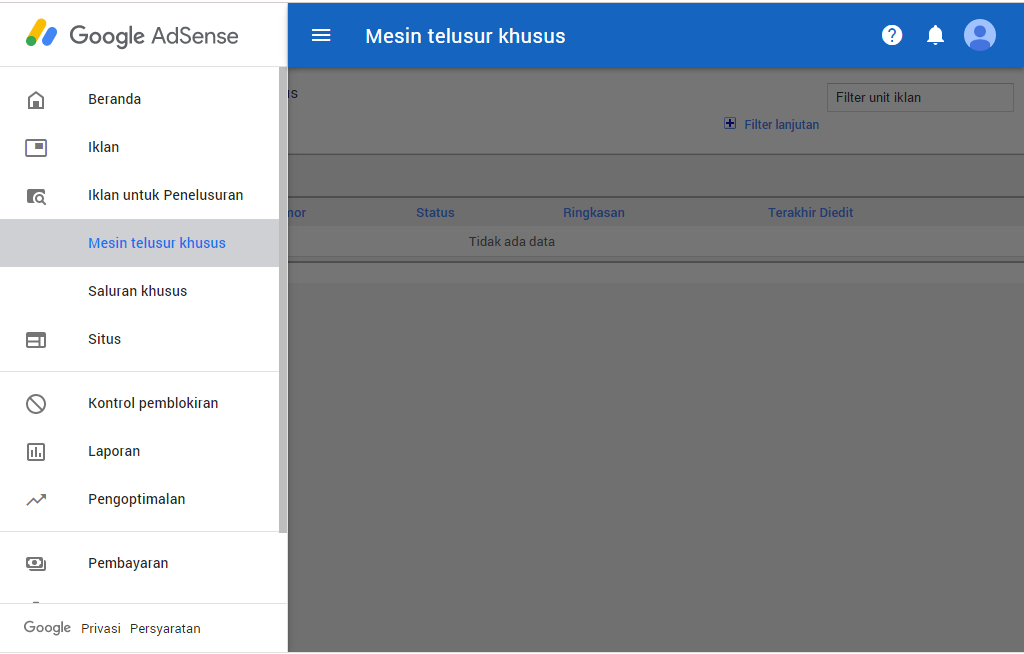The image size is (1024, 654).
Task: Click the Situs sidebar icon
Action: pos(36,339)
